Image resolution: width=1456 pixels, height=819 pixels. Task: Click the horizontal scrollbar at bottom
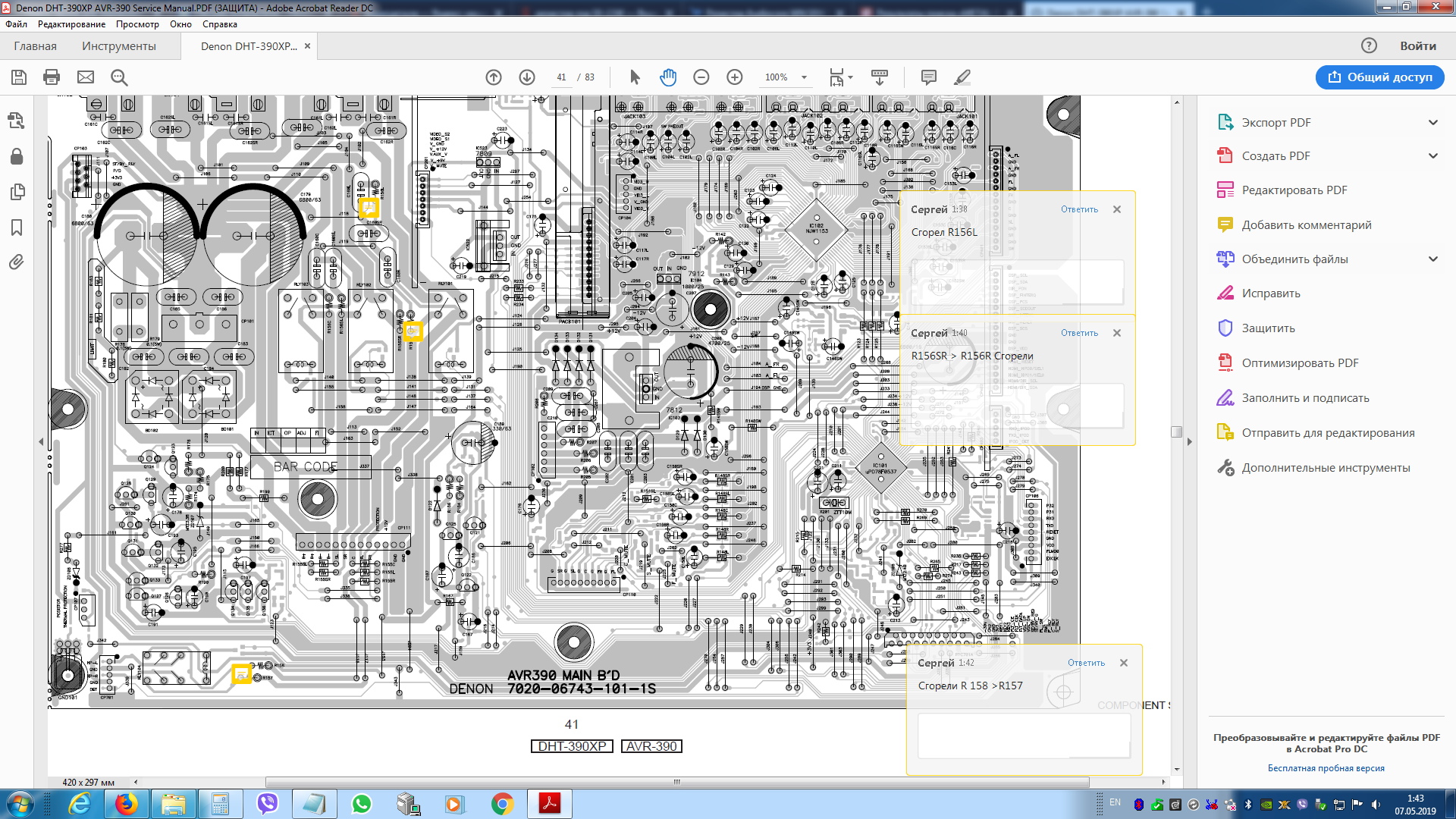point(676,782)
